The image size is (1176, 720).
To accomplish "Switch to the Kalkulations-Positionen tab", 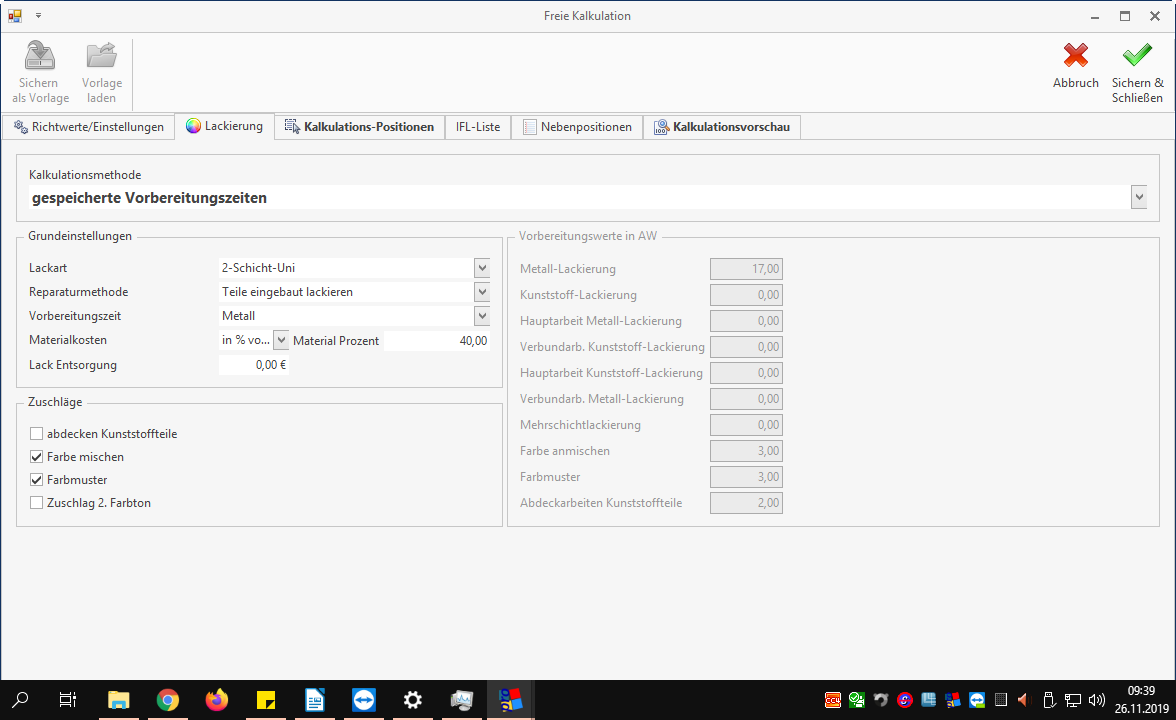I will (x=360, y=127).
